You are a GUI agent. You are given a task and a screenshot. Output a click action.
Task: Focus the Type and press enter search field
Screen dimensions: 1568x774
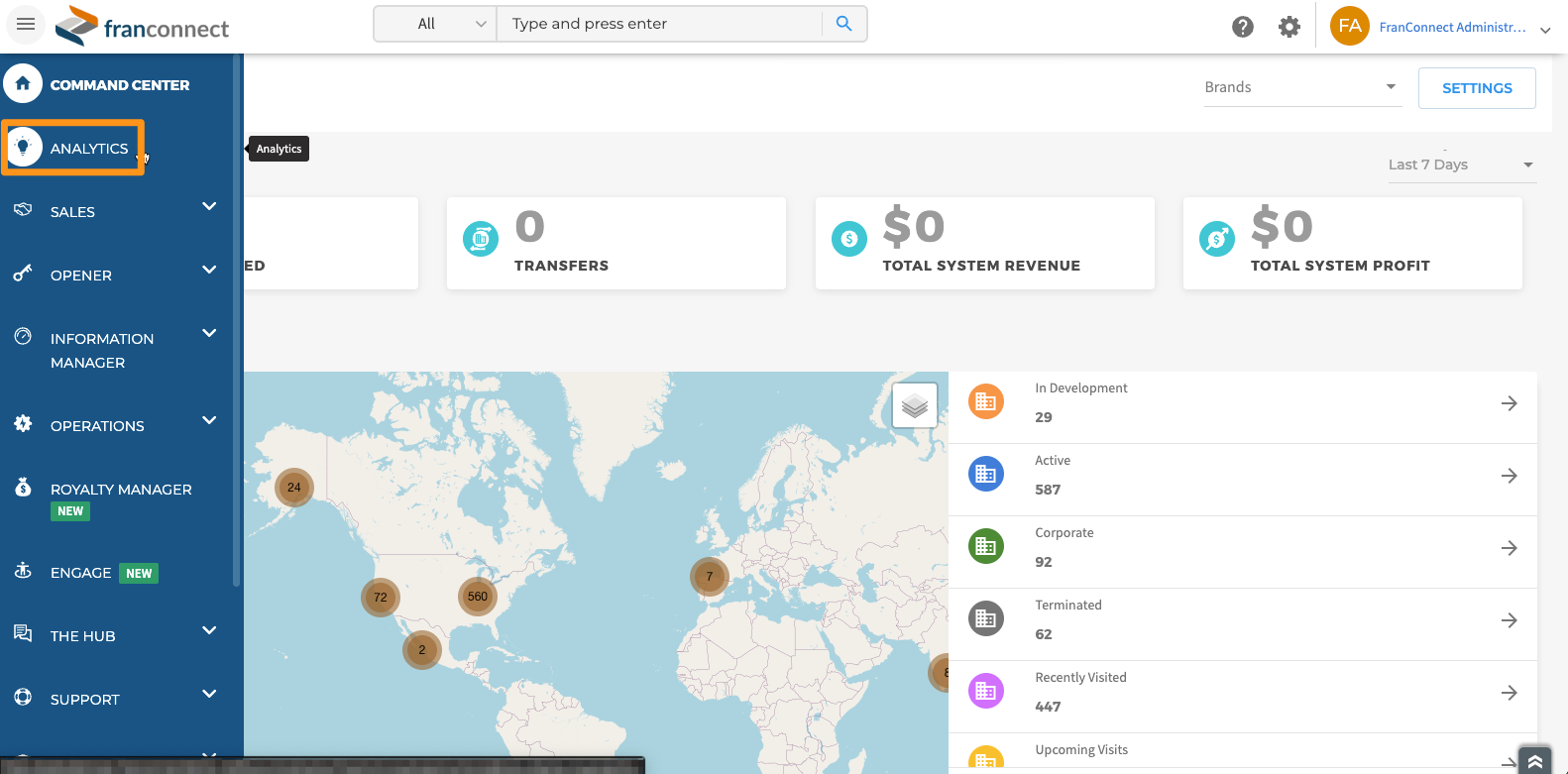pyautogui.click(x=659, y=24)
